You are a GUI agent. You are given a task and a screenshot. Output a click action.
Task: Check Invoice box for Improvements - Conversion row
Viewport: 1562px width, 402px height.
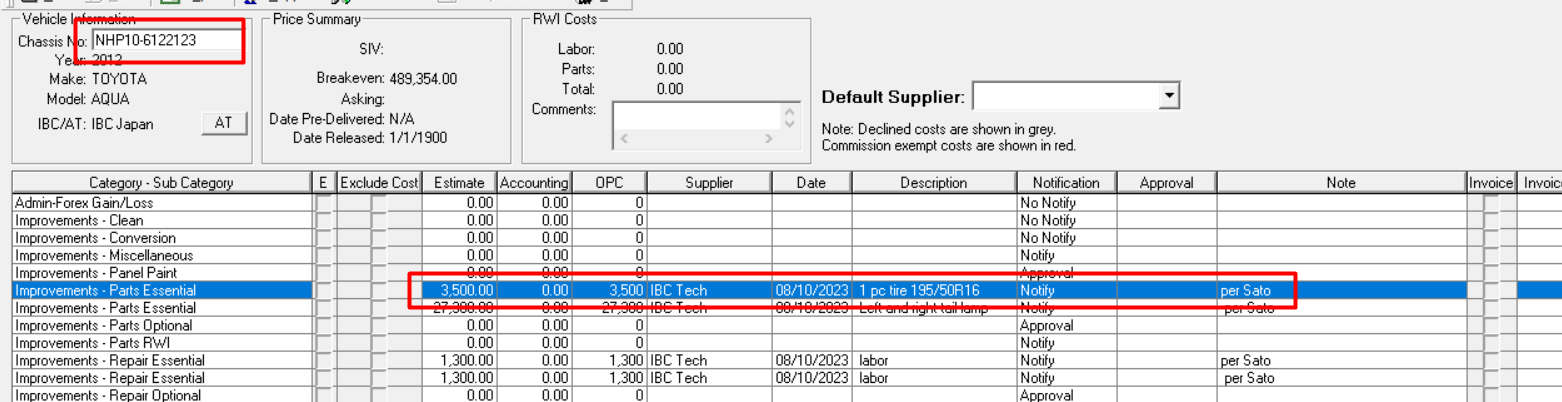coord(1491,238)
